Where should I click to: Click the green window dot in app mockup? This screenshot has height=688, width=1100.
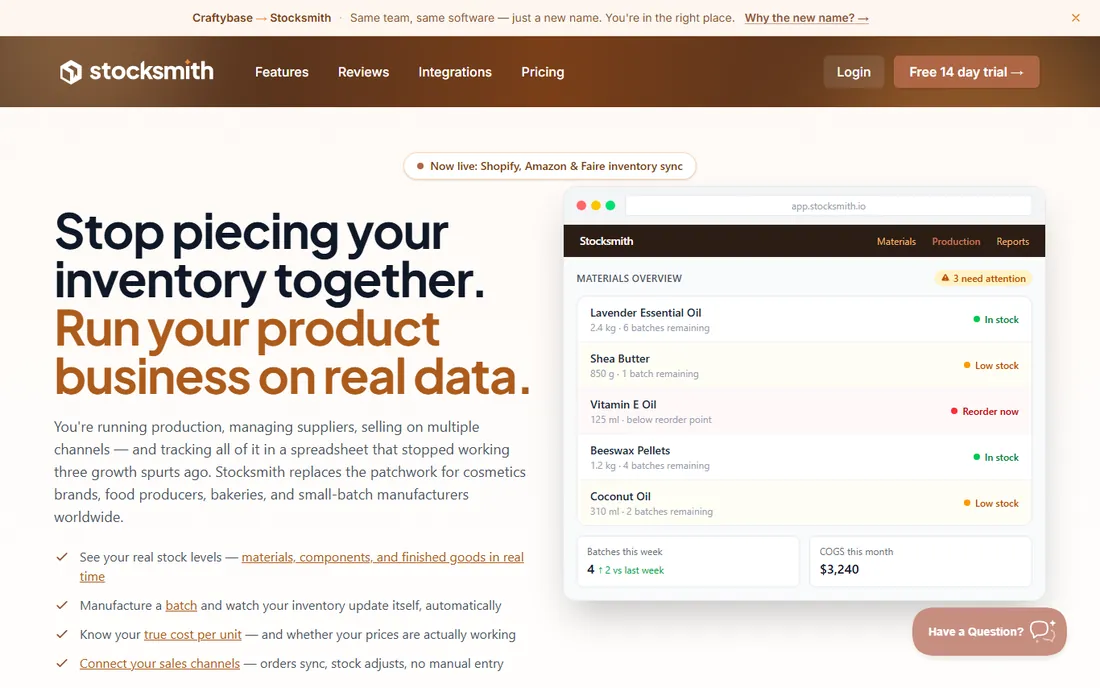(x=610, y=205)
